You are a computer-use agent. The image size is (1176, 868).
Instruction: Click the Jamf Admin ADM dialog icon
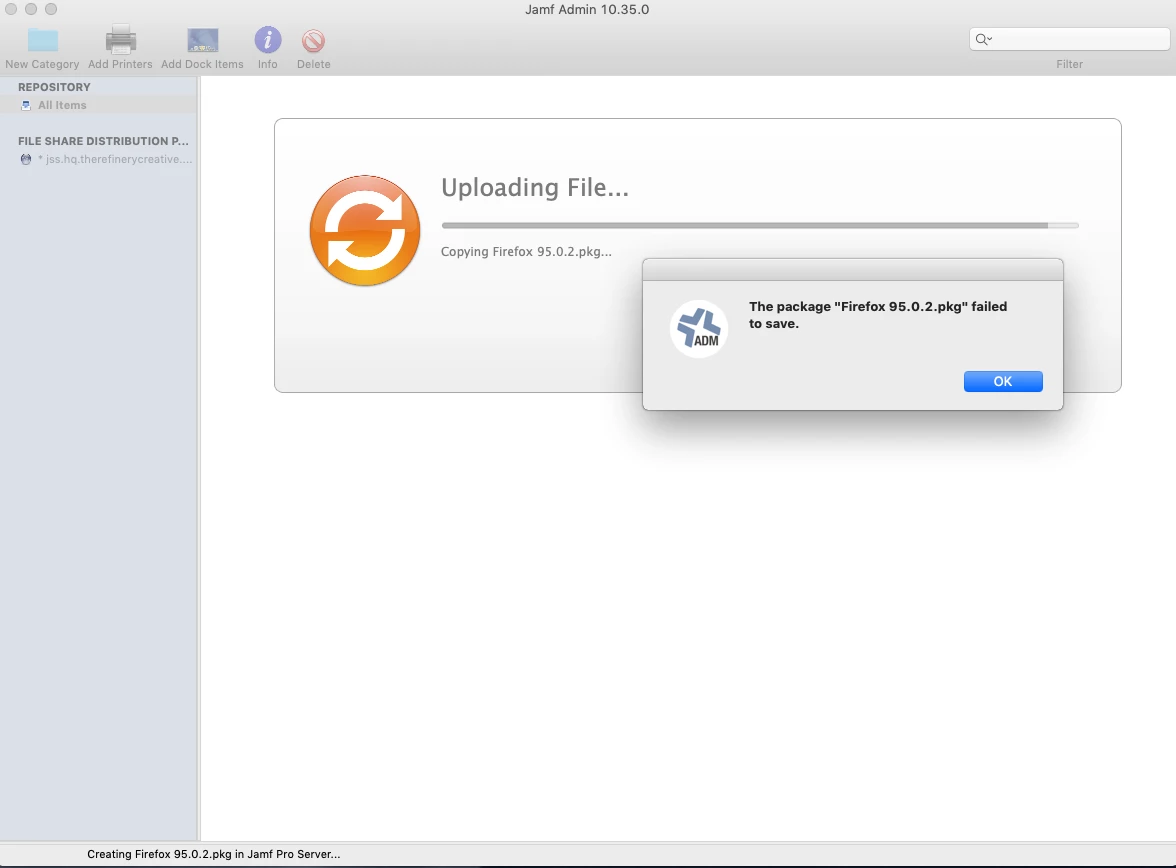699,329
